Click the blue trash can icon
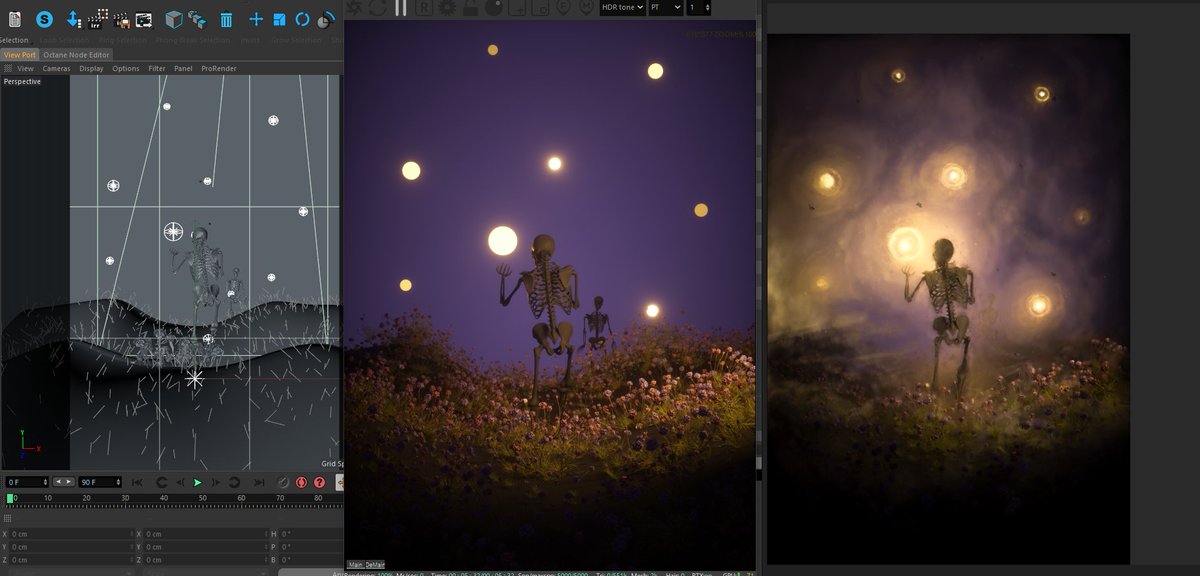1200x576 pixels. click(x=227, y=19)
